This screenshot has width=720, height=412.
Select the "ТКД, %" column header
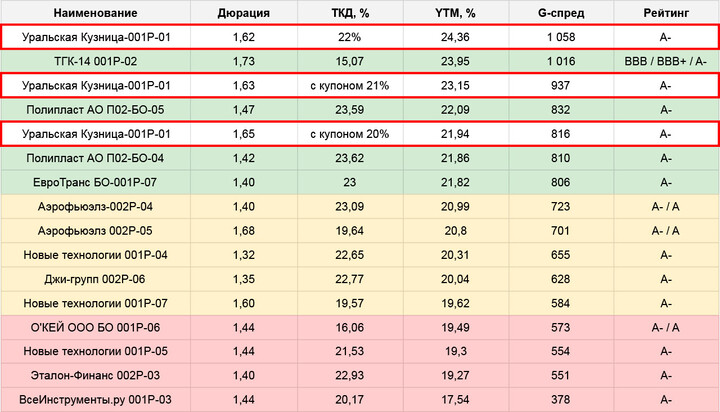pos(350,13)
